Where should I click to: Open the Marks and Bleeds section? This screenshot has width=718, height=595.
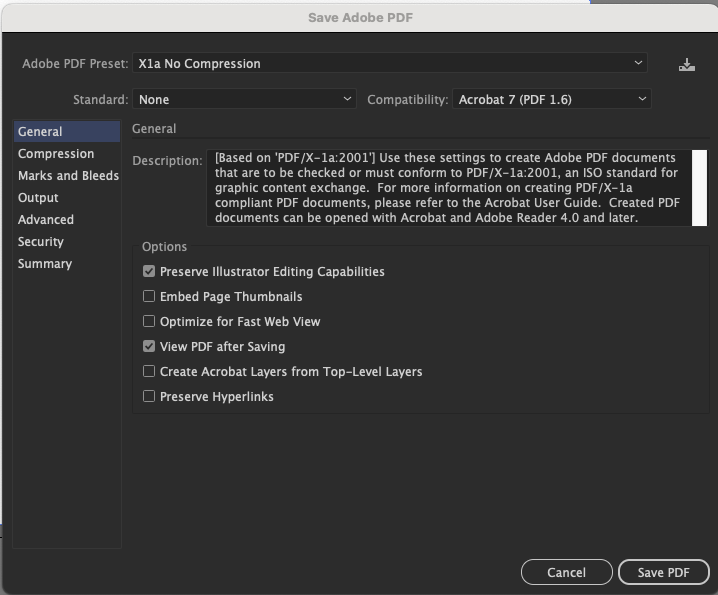[68, 175]
